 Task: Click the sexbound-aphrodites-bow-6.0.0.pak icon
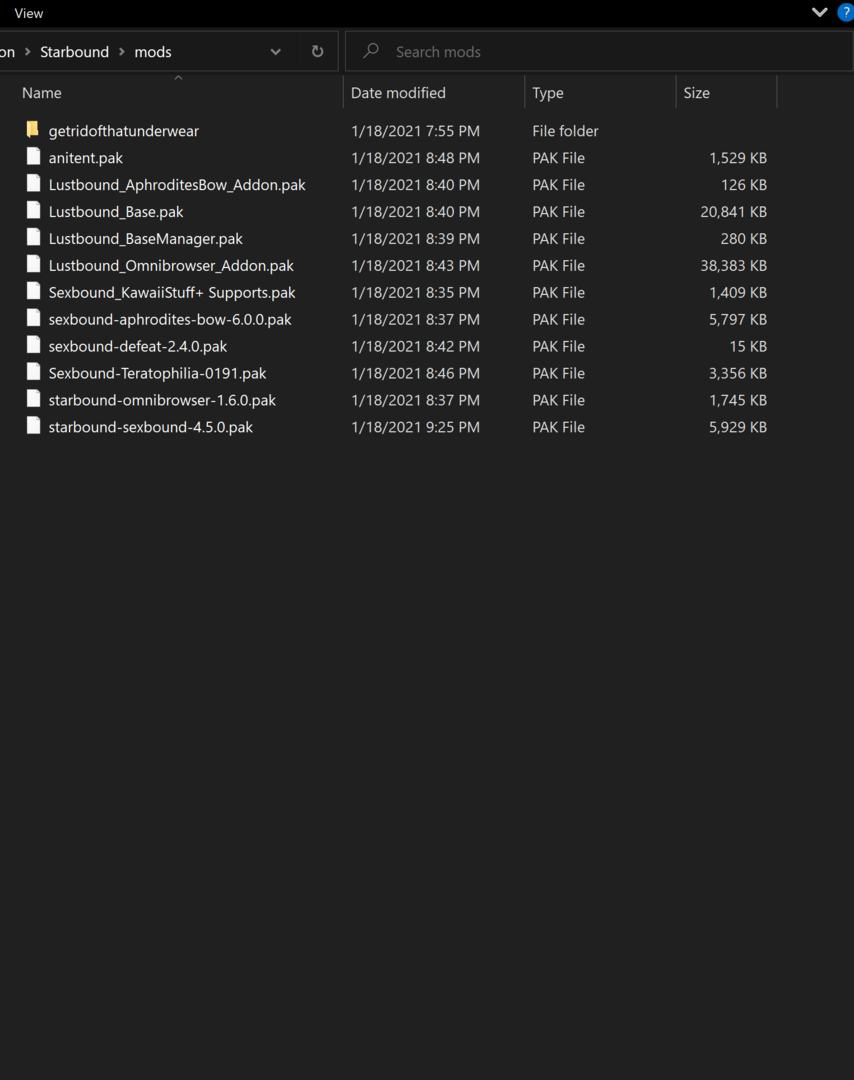[x=33, y=318]
